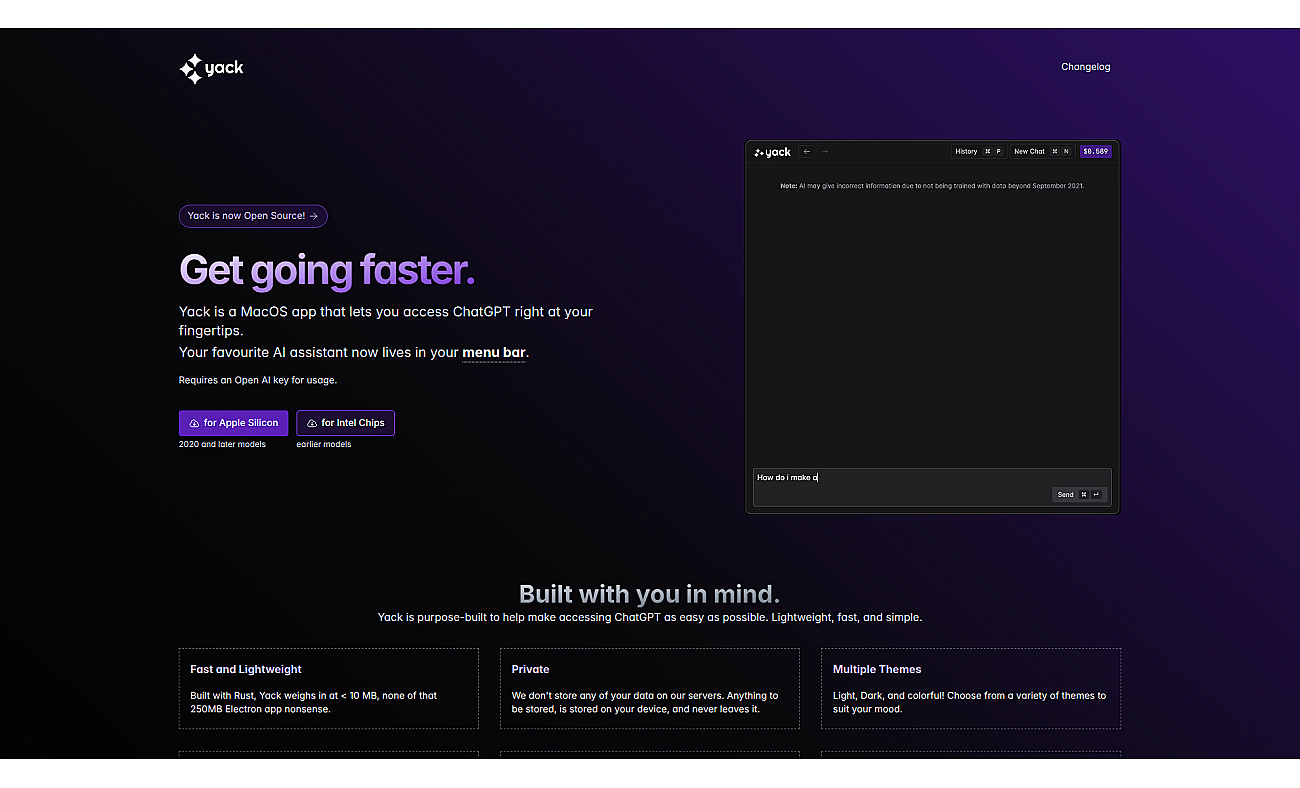The image size is (1300, 788).
Task: Open the "Yack is now Open Source!" announcement
Action: point(253,216)
